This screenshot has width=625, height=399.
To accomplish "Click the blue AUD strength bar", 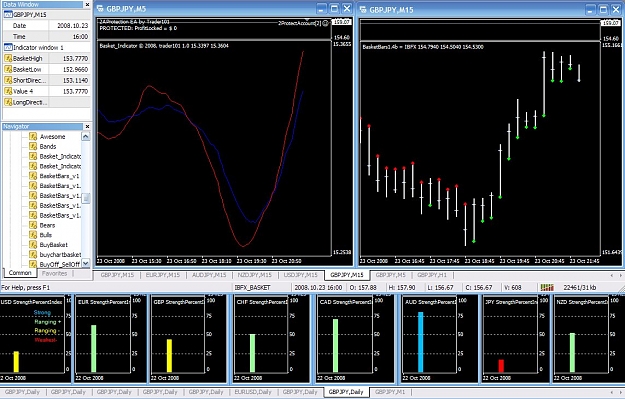I will pyautogui.click(x=421, y=342).
